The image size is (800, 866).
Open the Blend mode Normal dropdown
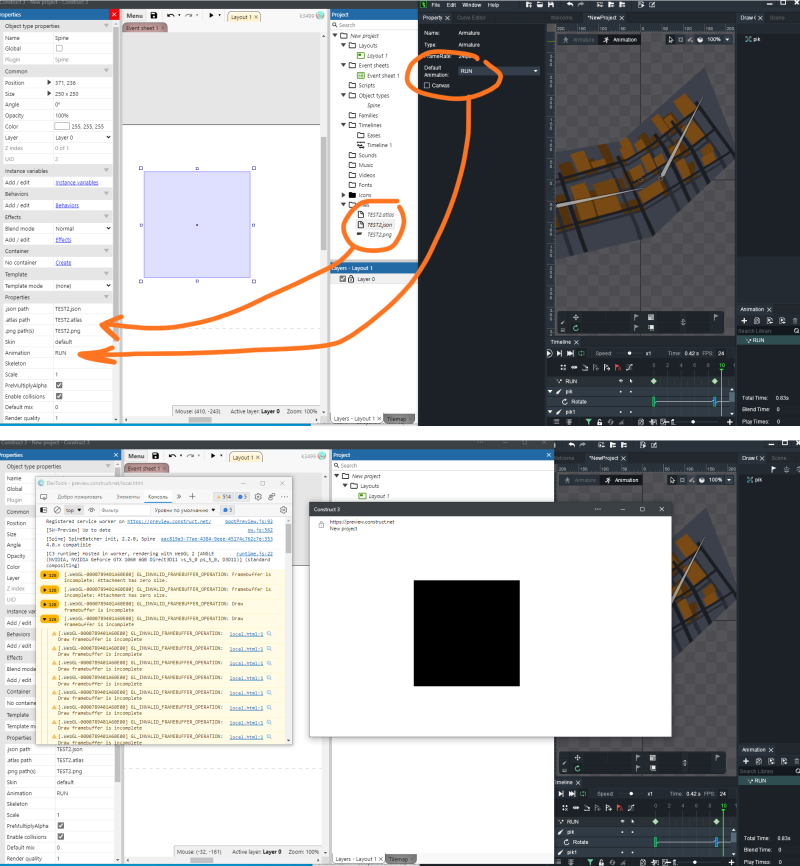[83, 229]
